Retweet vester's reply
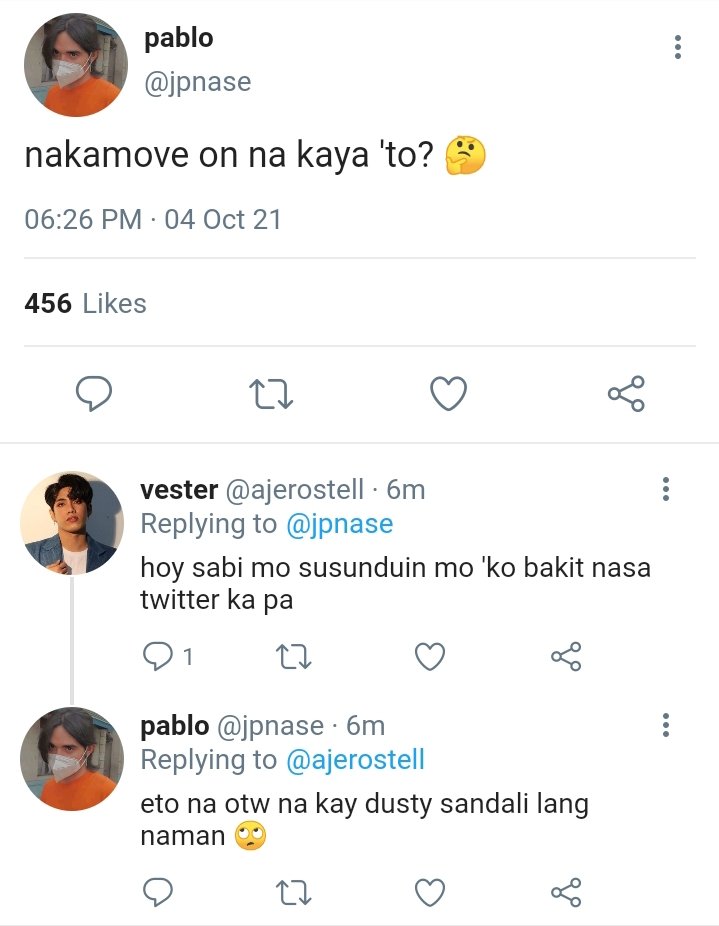Screen dimensions: 719x926 (294, 657)
